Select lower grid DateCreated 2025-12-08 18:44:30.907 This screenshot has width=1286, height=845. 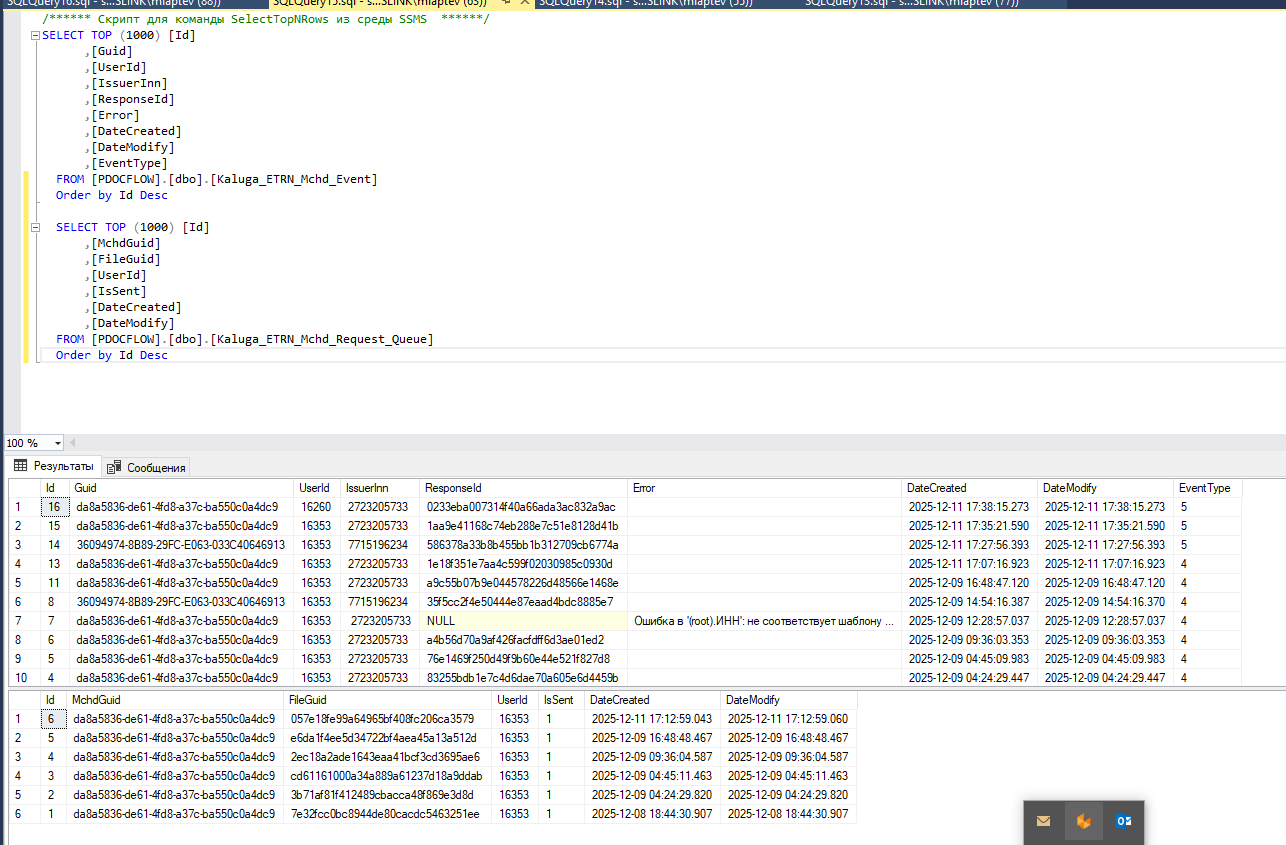(x=653, y=814)
